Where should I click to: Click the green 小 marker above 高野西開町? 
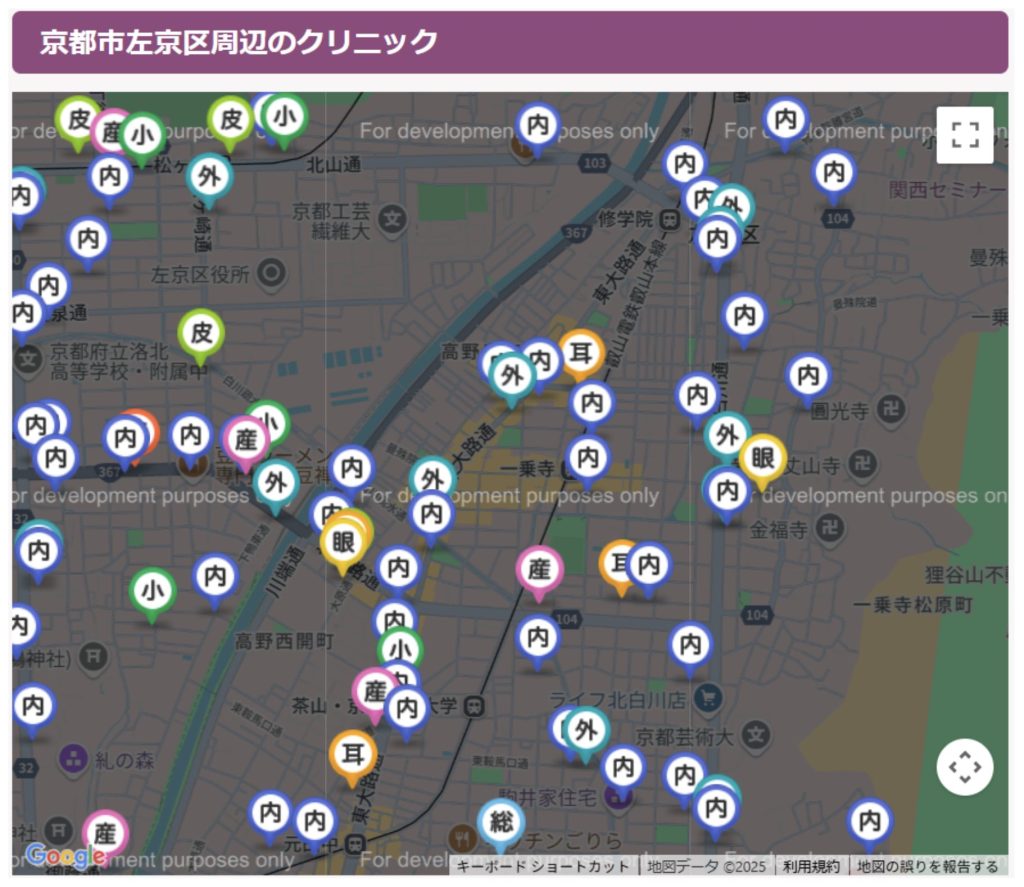click(153, 591)
